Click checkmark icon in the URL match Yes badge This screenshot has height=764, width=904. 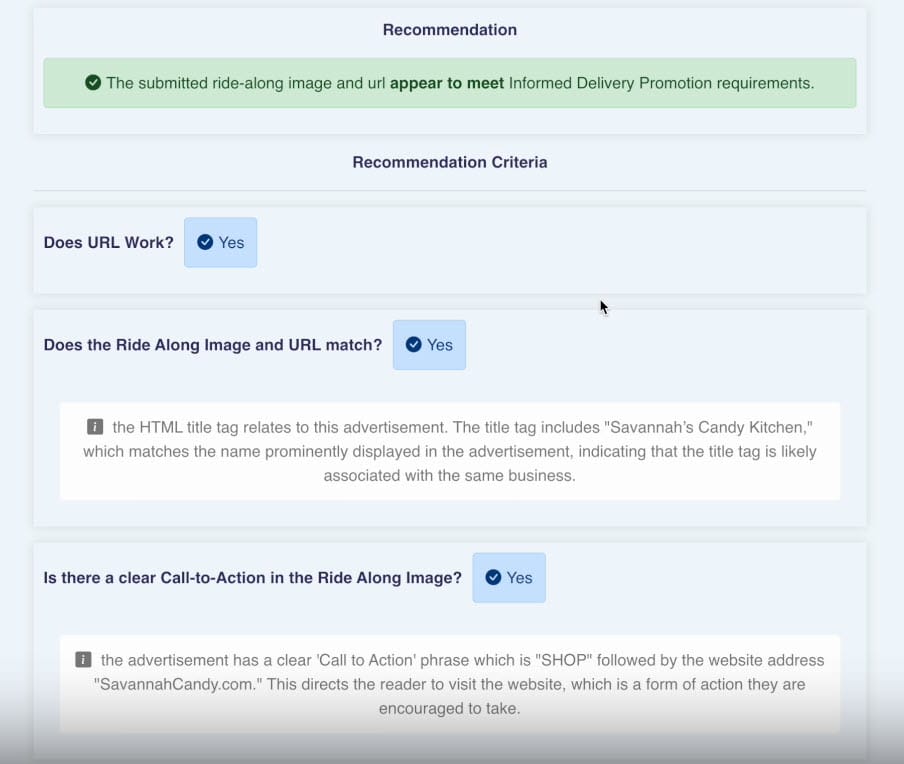pos(413,345)
